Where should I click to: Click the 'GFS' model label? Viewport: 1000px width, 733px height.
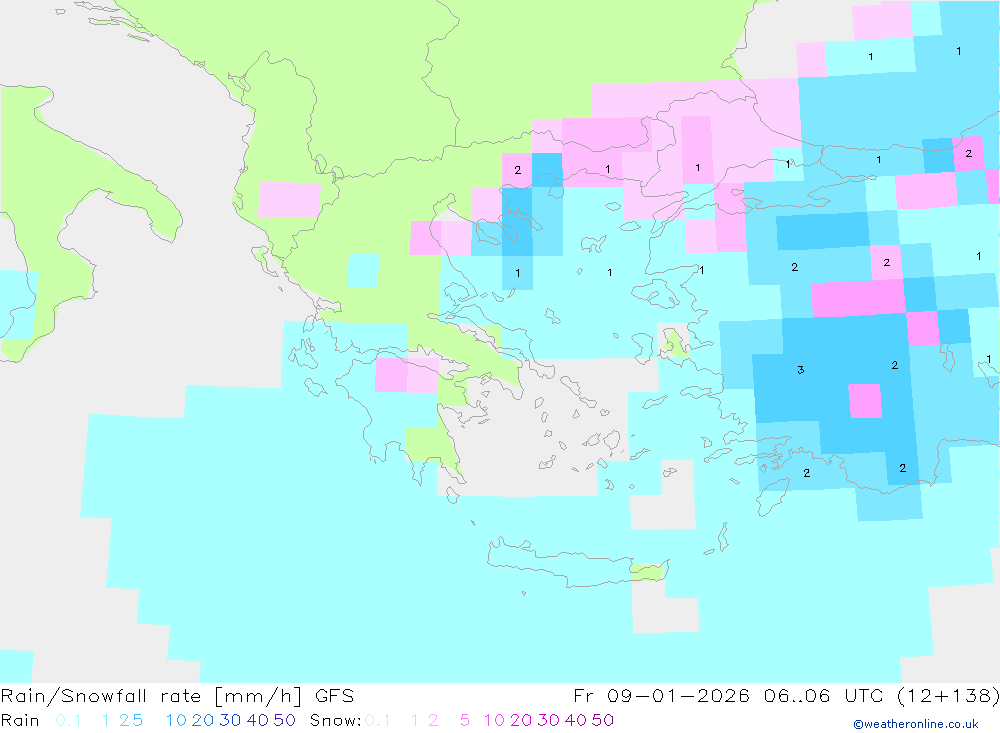(x=334, y=696)
